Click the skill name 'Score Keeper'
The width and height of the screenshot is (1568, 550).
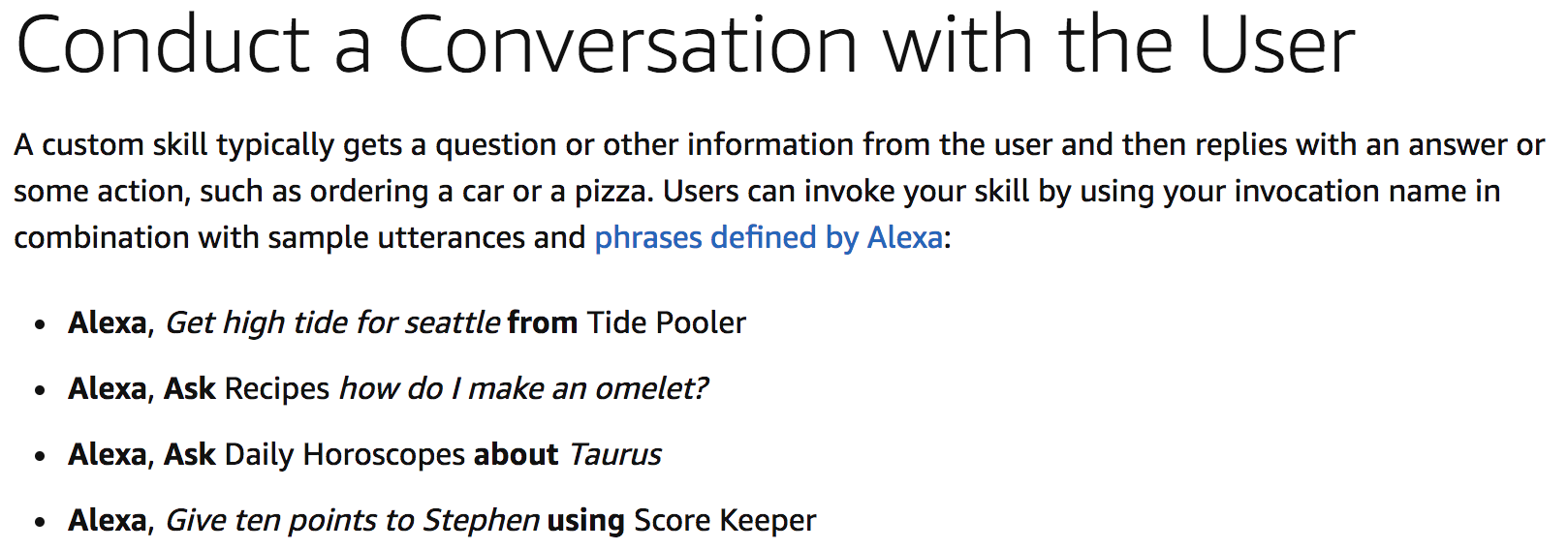pyautogui.click(x=725, y=521)
